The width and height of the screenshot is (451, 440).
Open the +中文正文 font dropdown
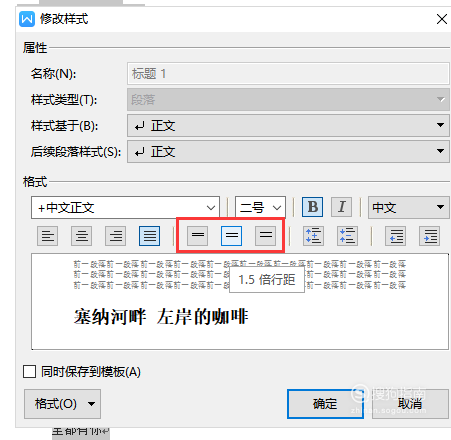125,207
